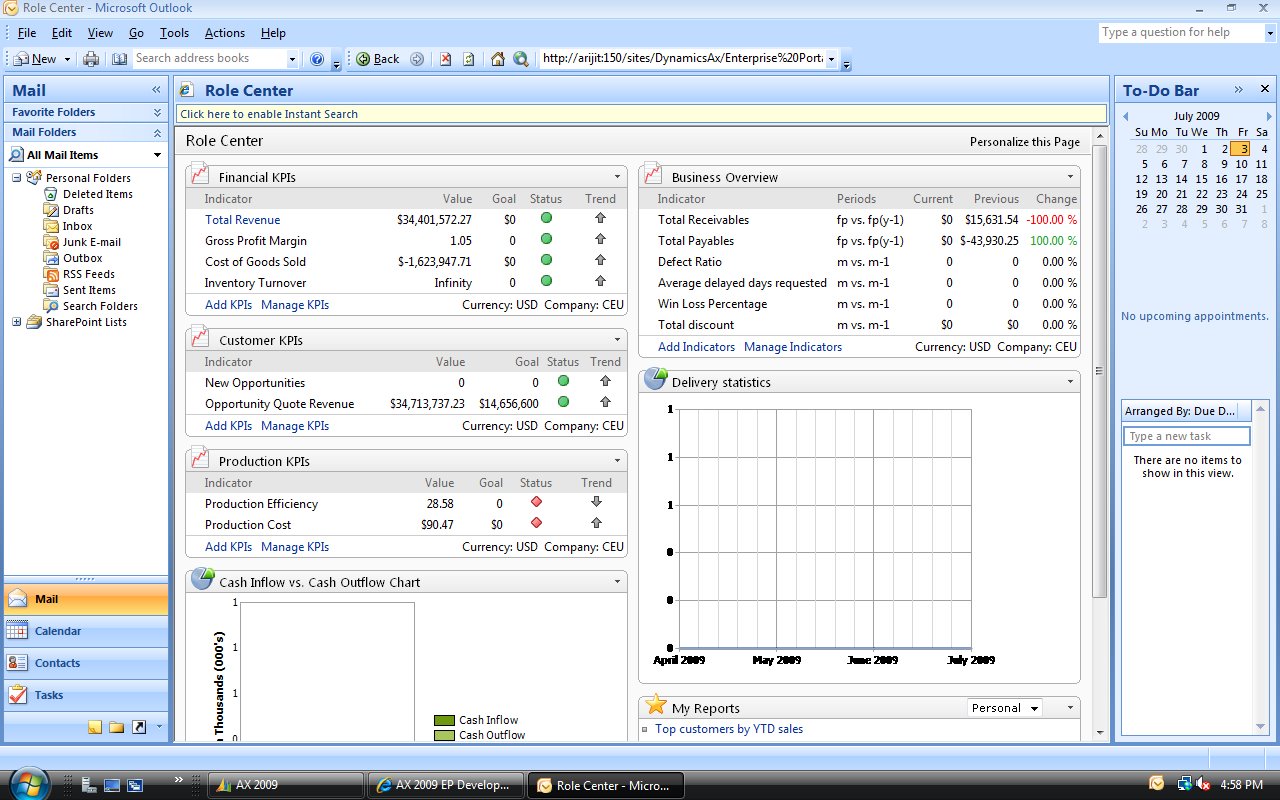
Task: Open the View menu
Action: tap(100, 33)
